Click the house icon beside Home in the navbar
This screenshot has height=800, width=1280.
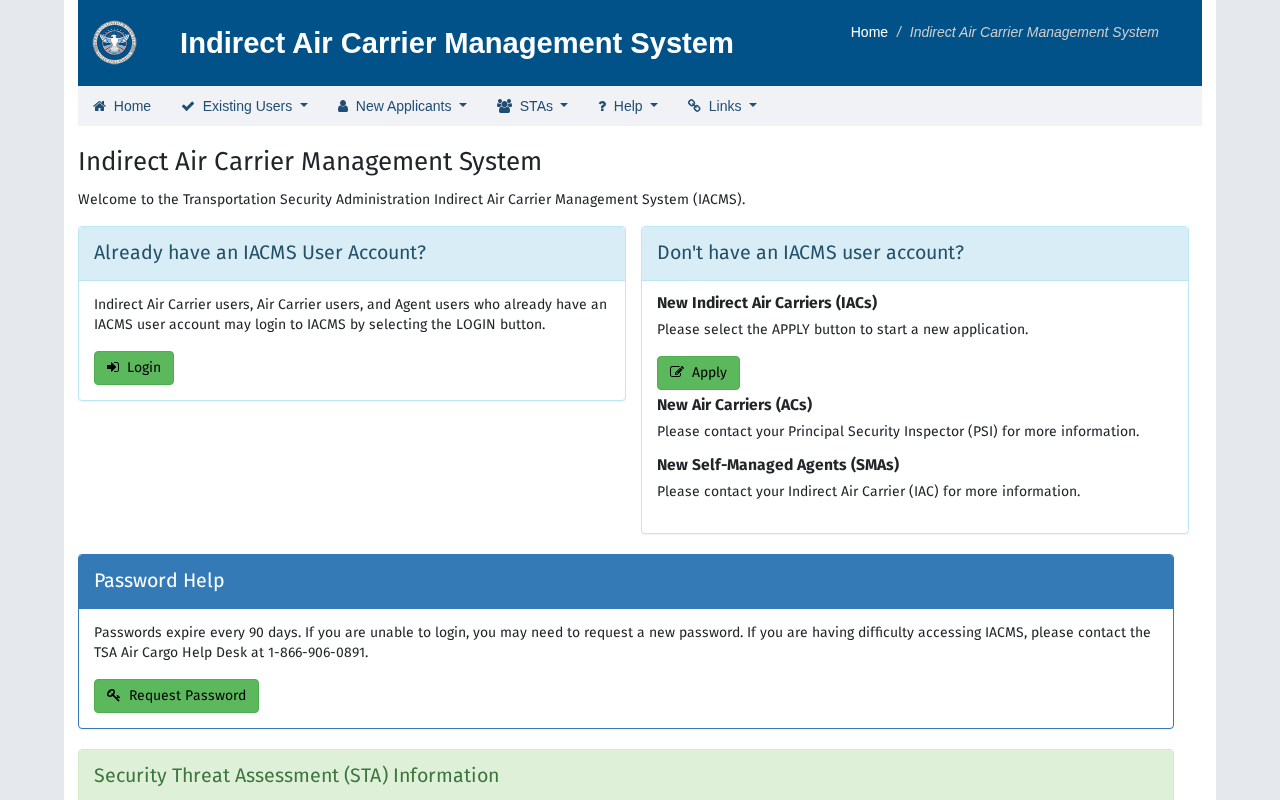[99, 106]
